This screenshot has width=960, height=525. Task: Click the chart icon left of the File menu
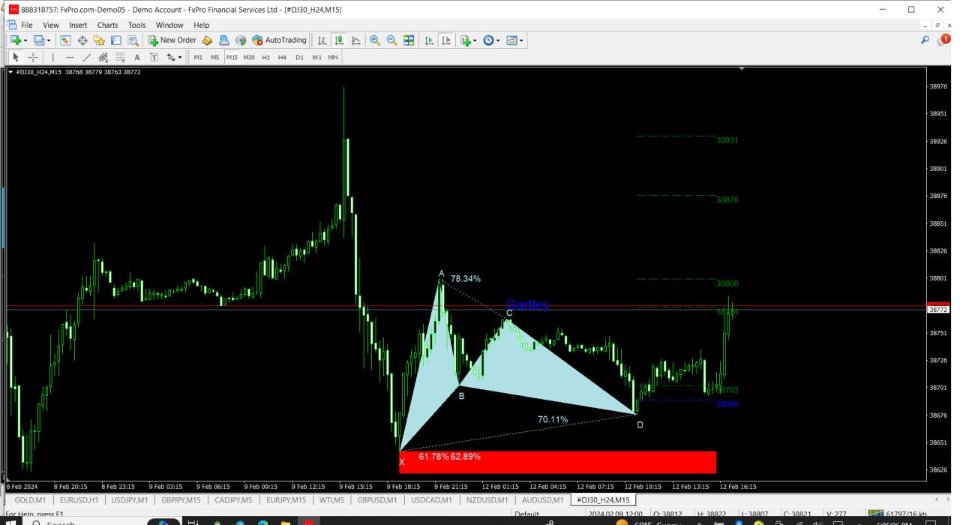(x=12, y=25)
